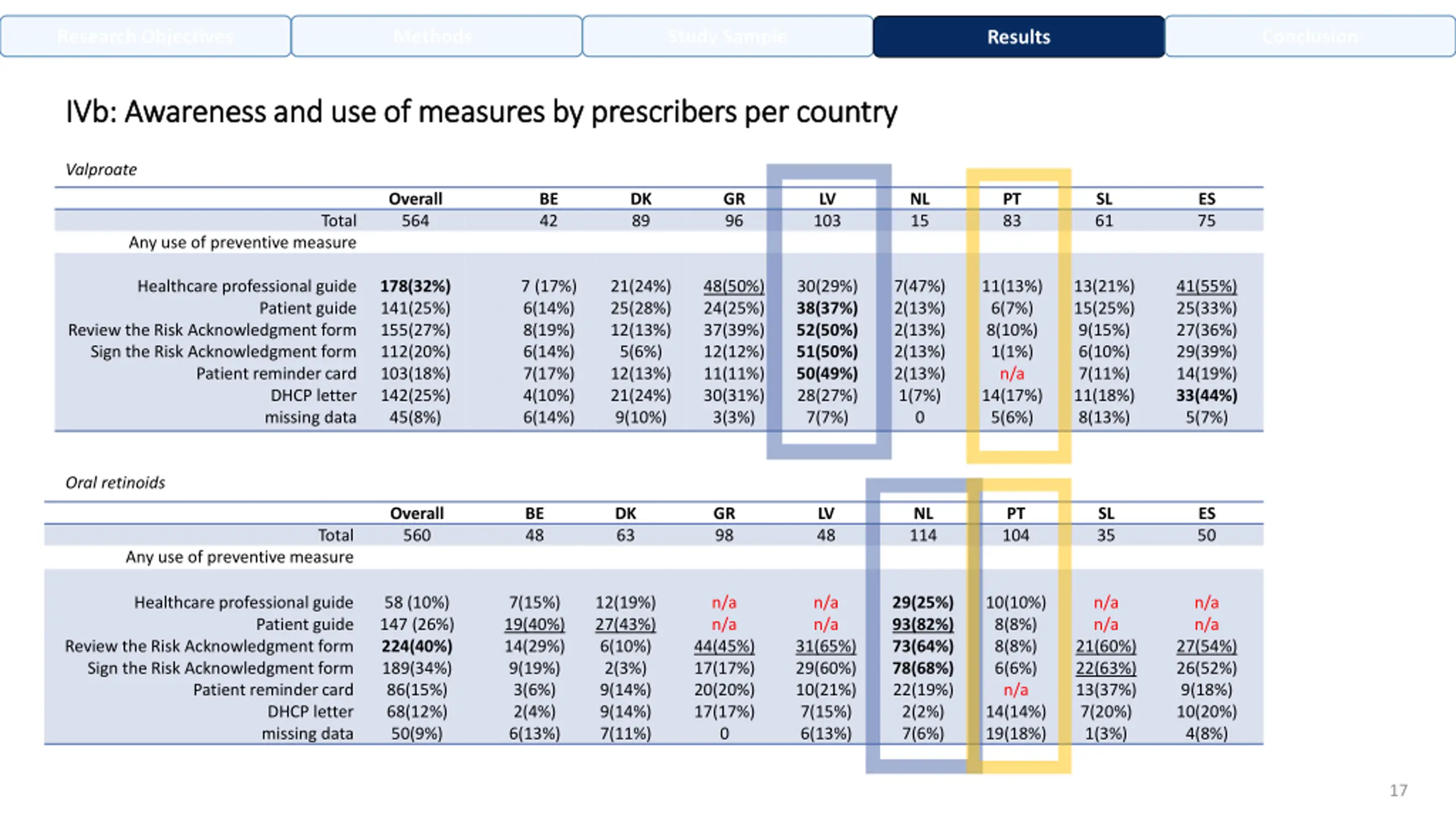
Task: Select the bold 178(32%) overall cell
Action: pos(415,286)
